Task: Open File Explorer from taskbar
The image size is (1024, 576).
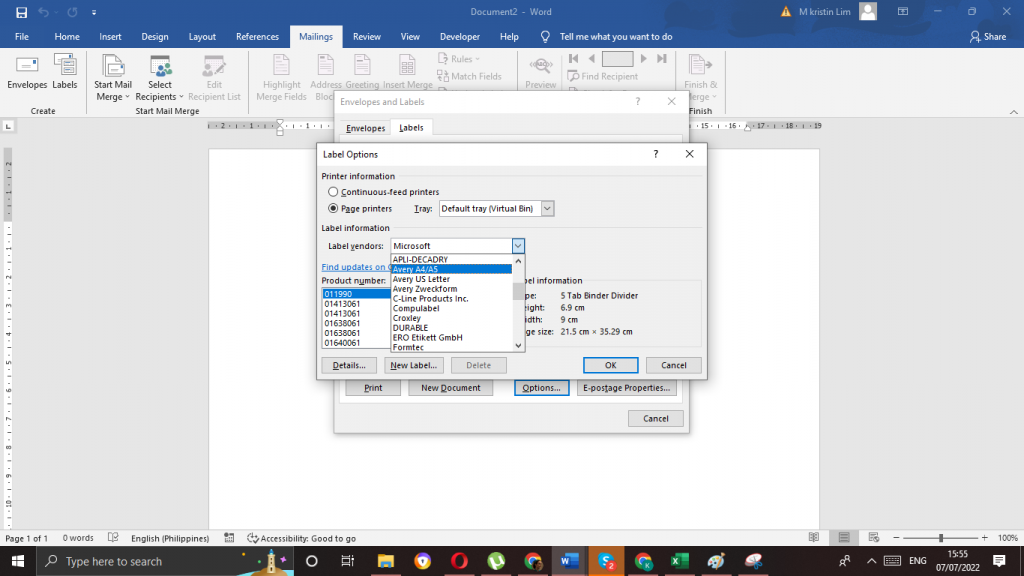Action: tap(386, 561)
